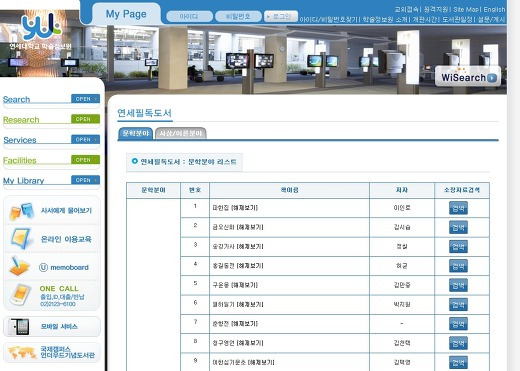Open the 도서관일정 library schedule link
Screen dimensions: 520x371
pyautogui.click(x=457, y=20)
